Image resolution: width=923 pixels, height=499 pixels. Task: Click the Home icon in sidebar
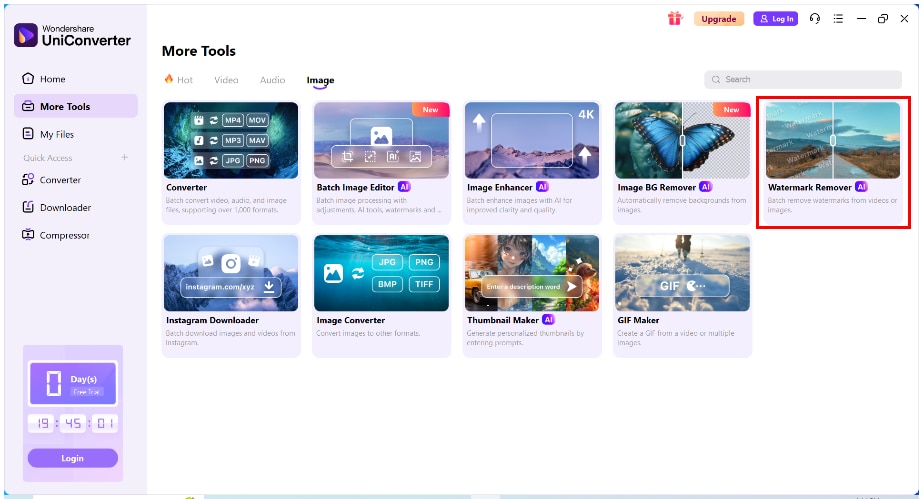tap(28, 78)
